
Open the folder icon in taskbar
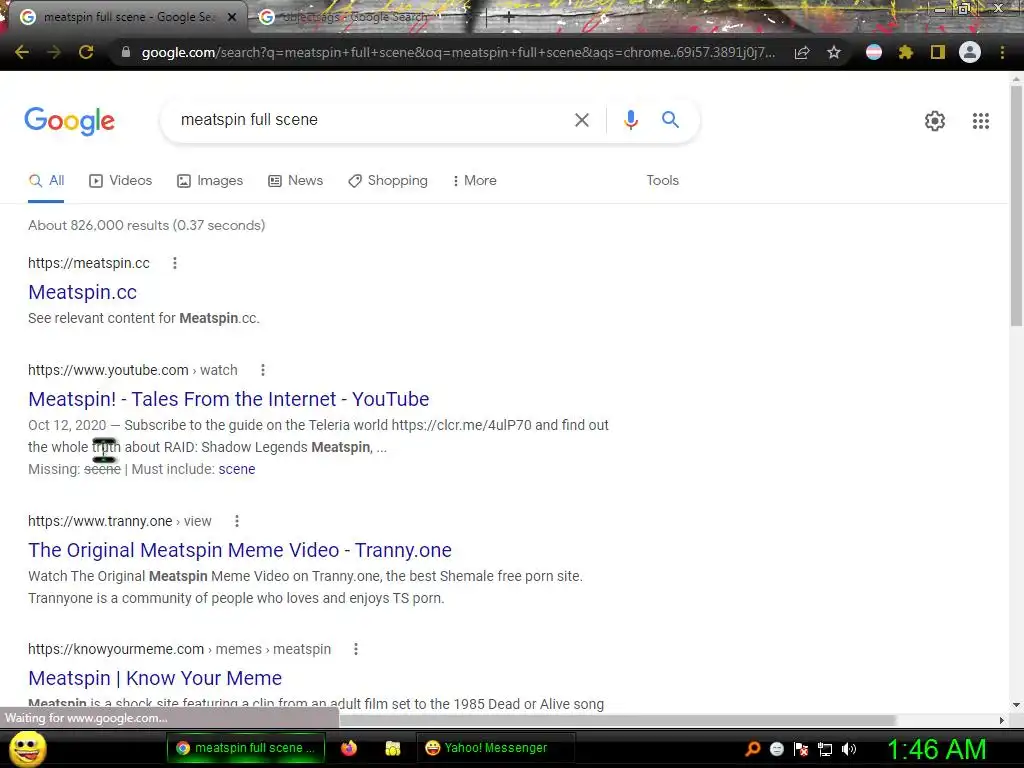coord(392,748)
